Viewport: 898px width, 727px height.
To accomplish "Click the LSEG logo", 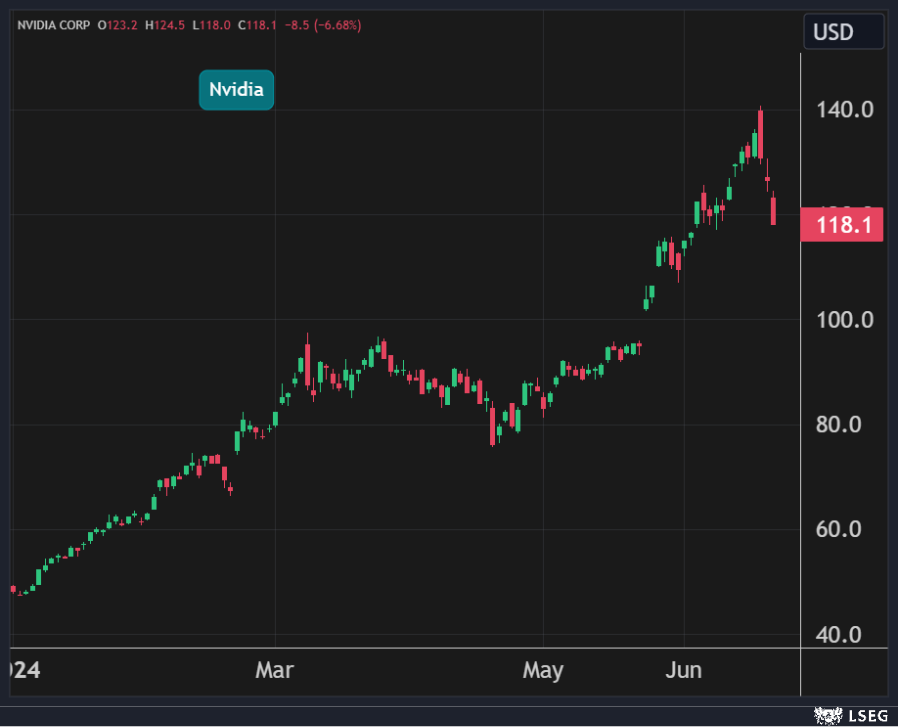I will 849,714.
